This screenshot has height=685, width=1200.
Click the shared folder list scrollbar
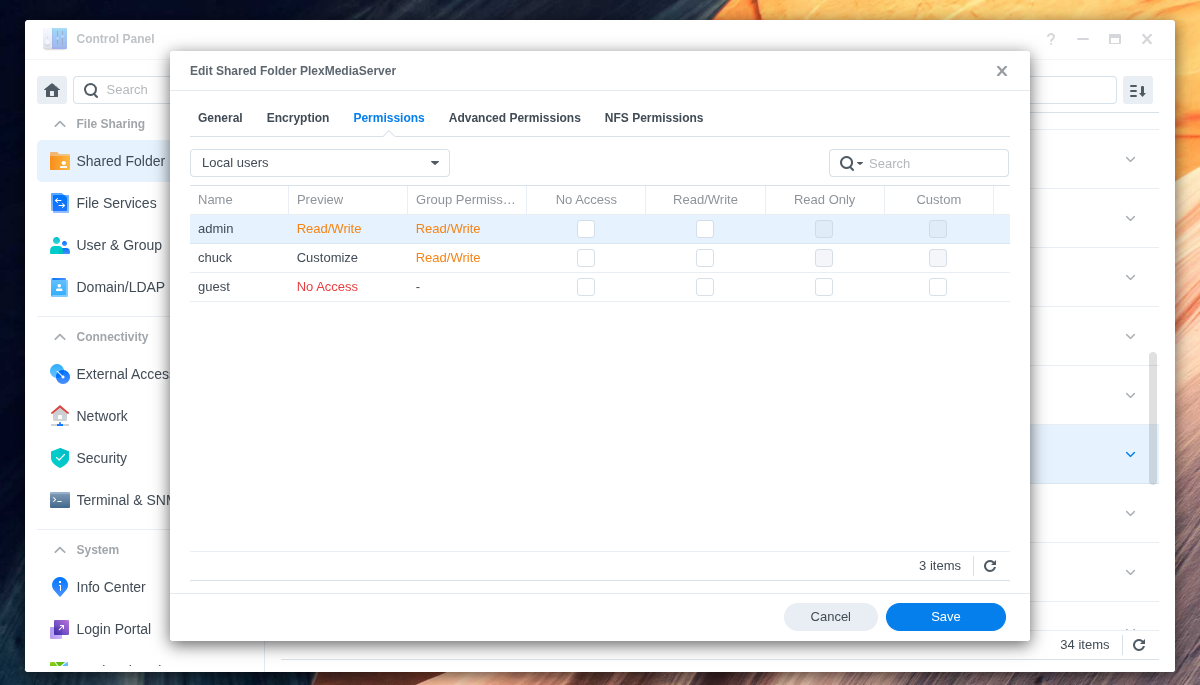click(x=1153, y=418)
